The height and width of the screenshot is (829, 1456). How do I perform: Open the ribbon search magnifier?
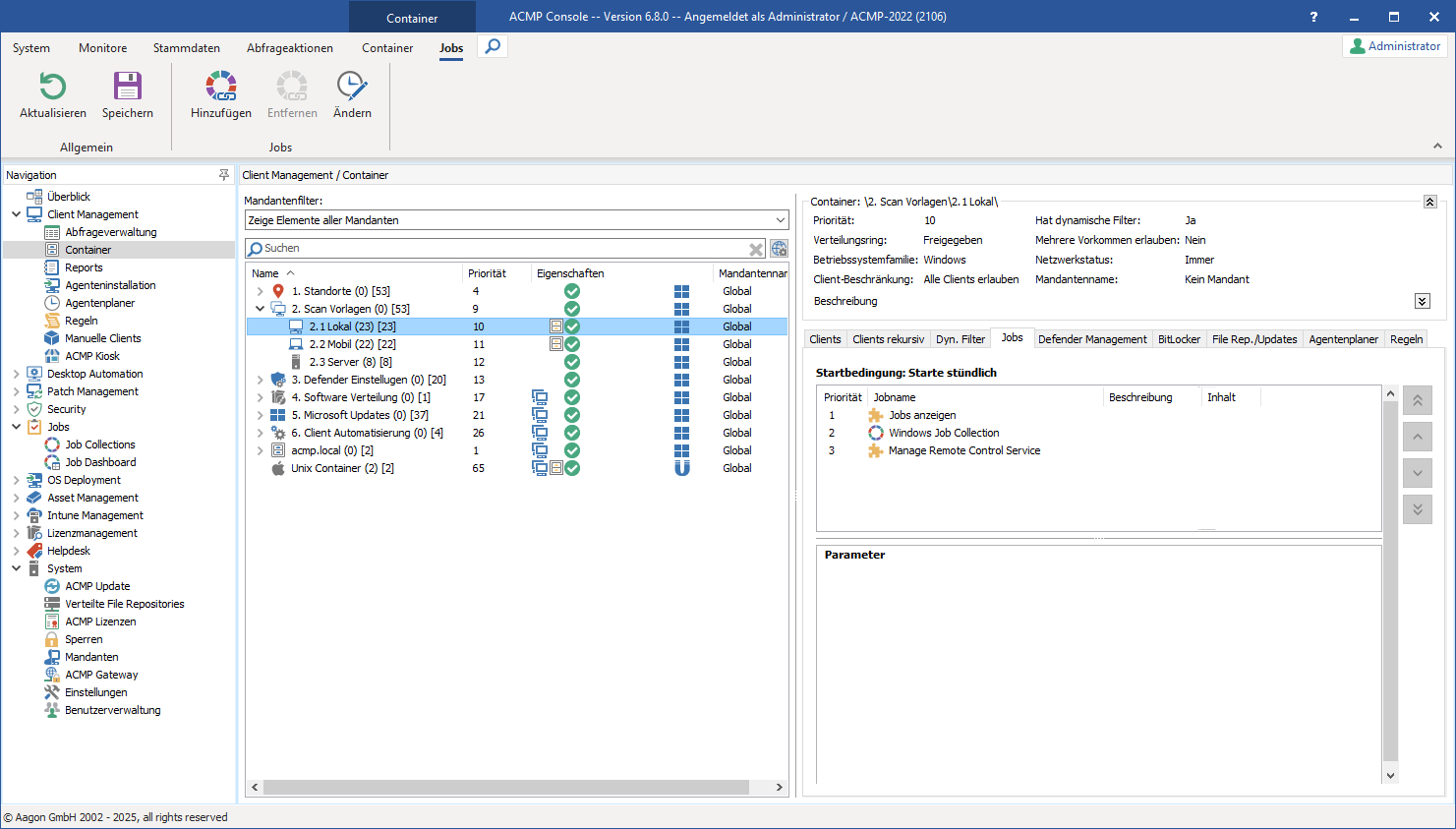[493, 46]
